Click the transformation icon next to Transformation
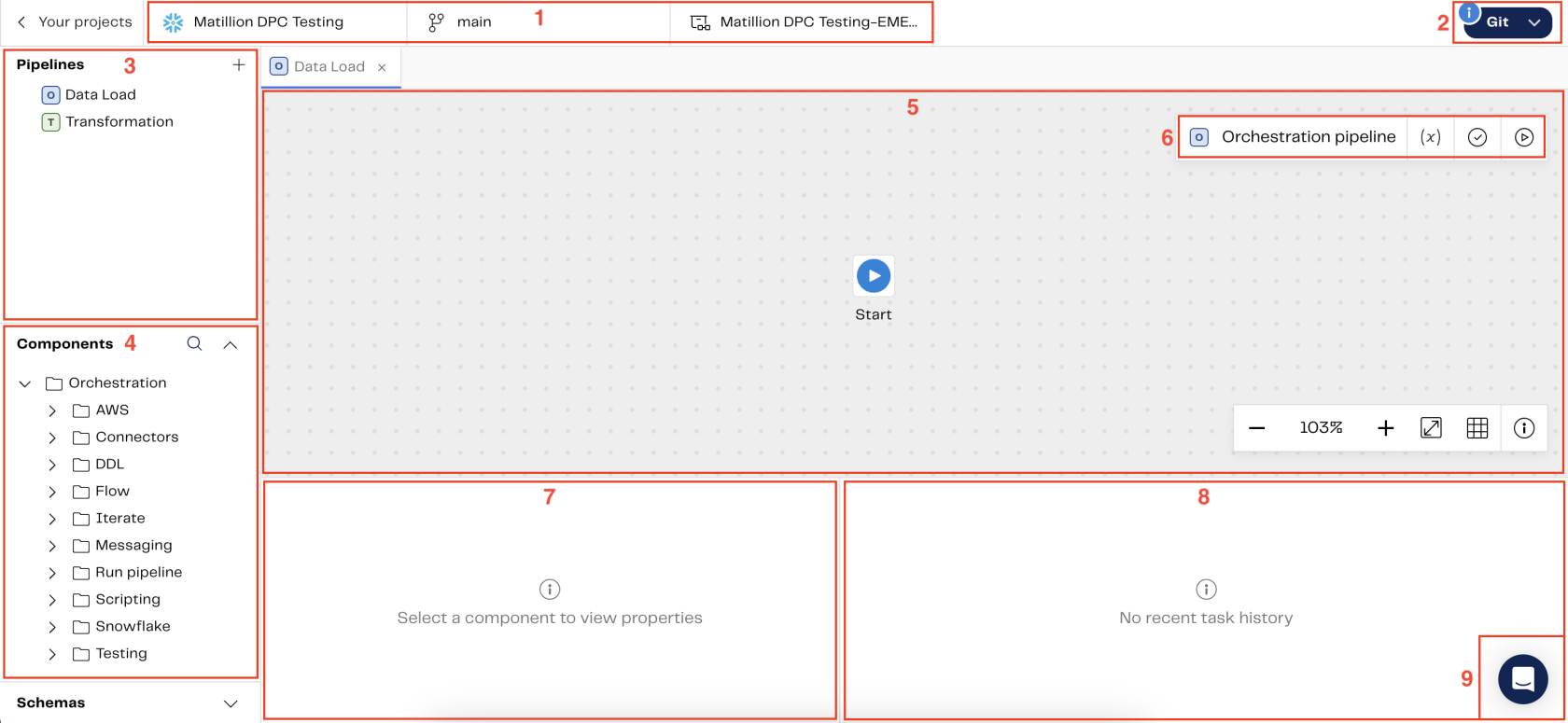 (50, 121)
